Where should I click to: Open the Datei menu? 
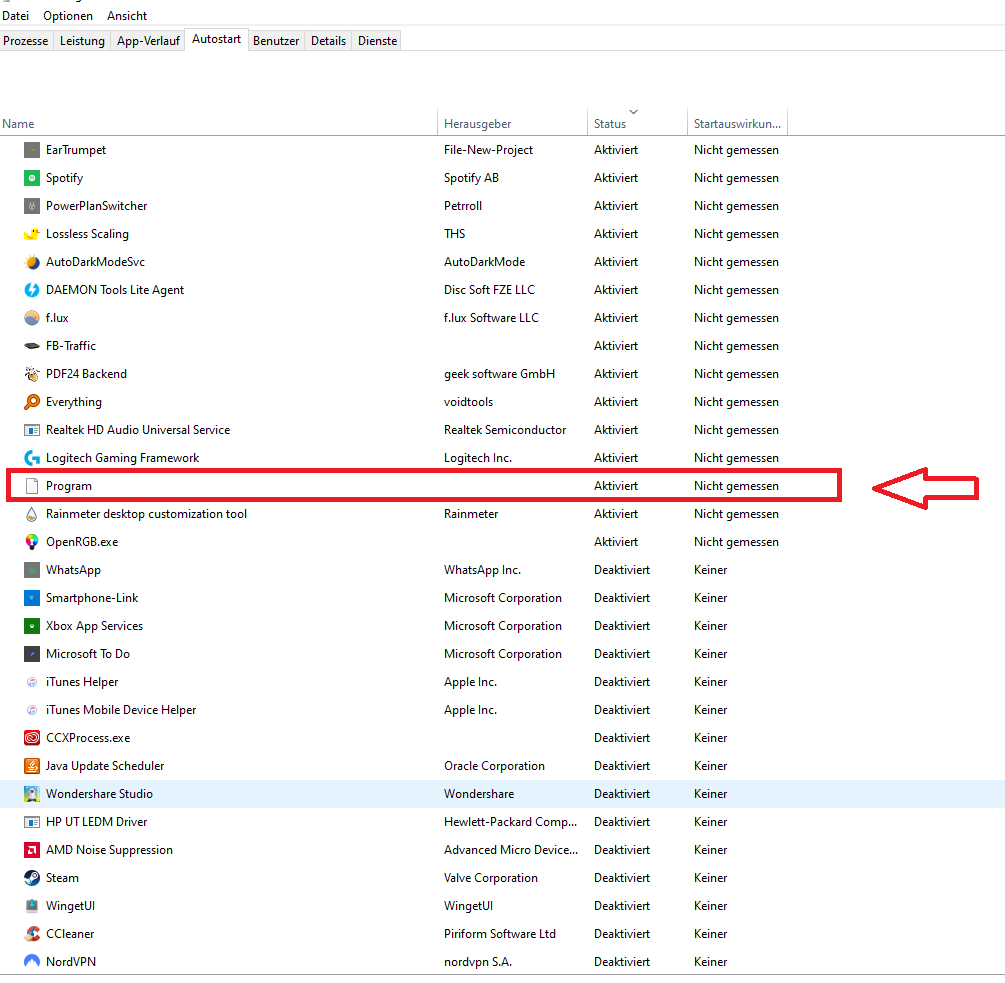[15, 15]
